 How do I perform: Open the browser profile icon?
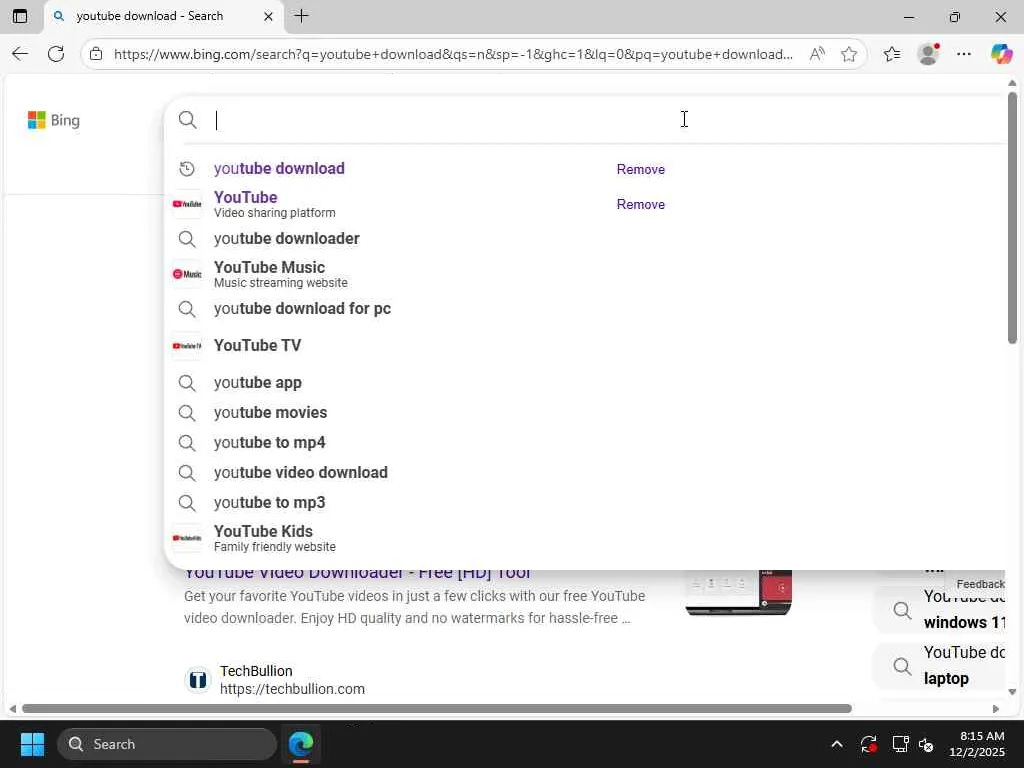click(928, 54)
